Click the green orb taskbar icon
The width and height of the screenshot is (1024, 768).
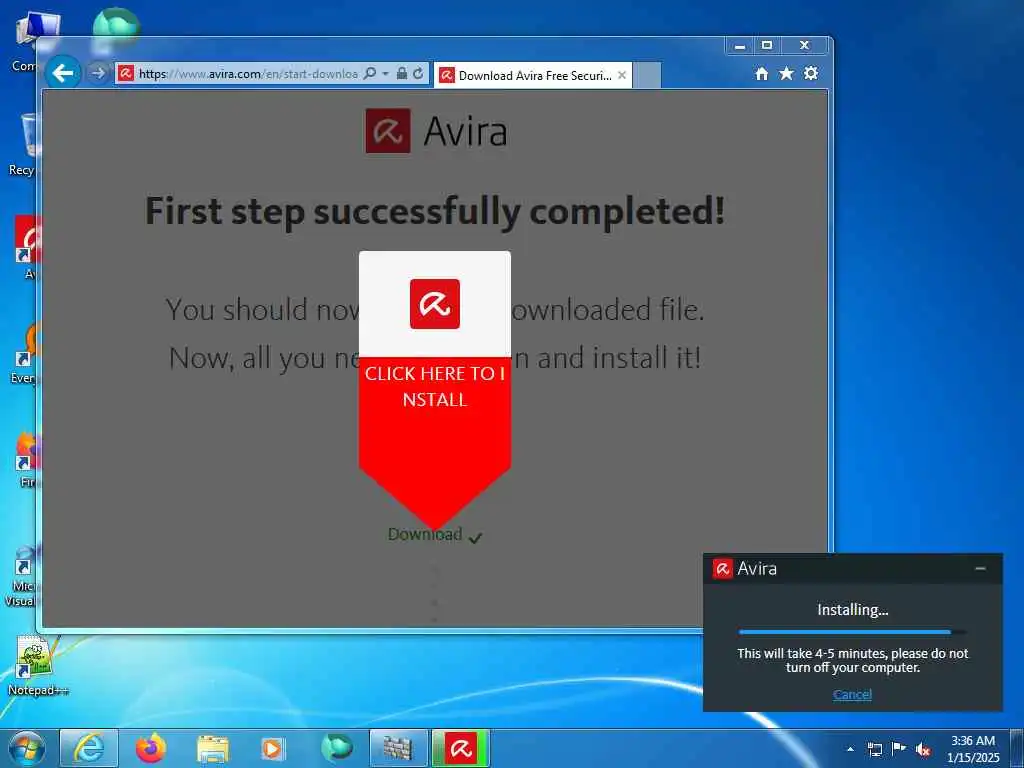click(336, 748)
